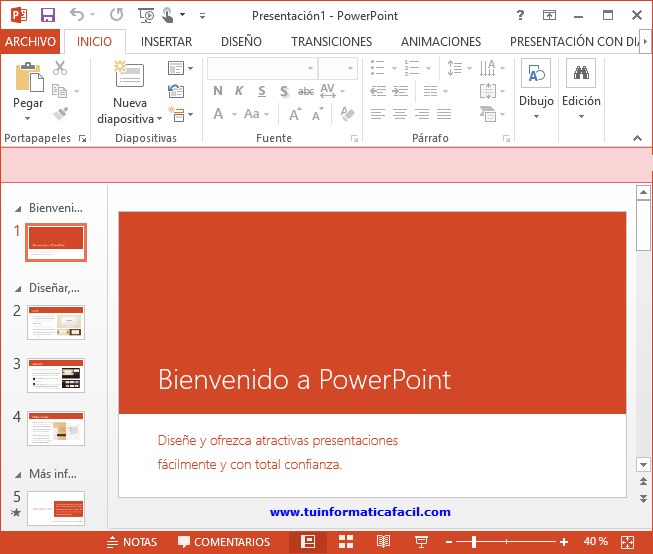Collapse the Bienveni... section
The image size is (653, 554).
coord(18,209)
